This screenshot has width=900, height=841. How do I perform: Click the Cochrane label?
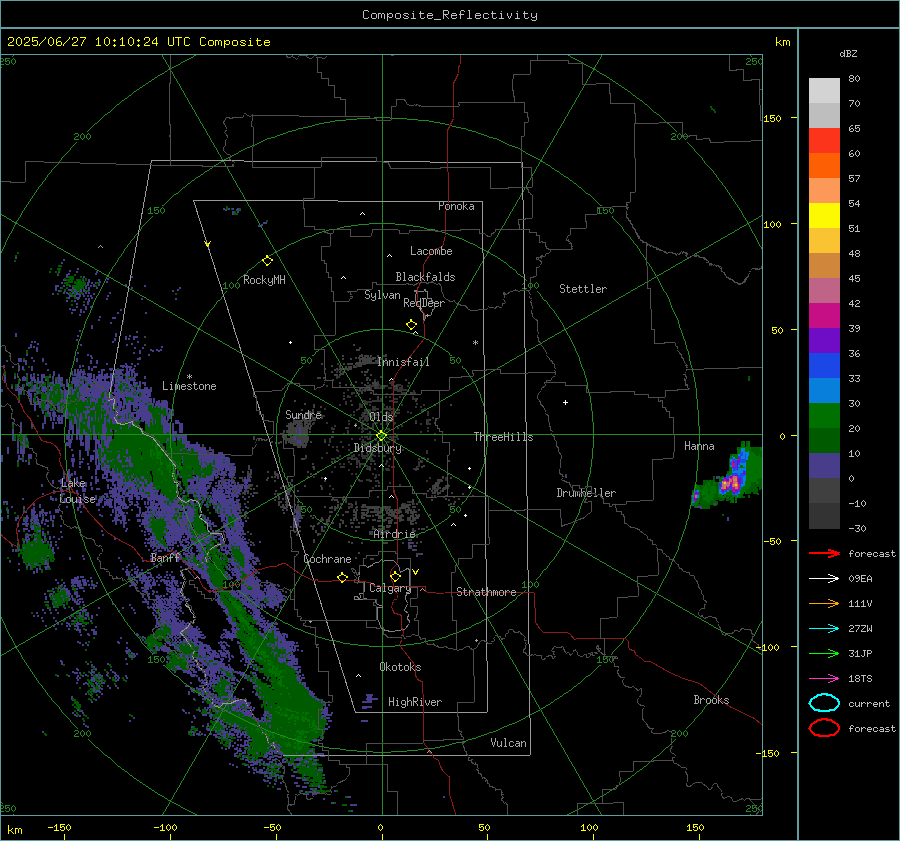click(327, 559)
